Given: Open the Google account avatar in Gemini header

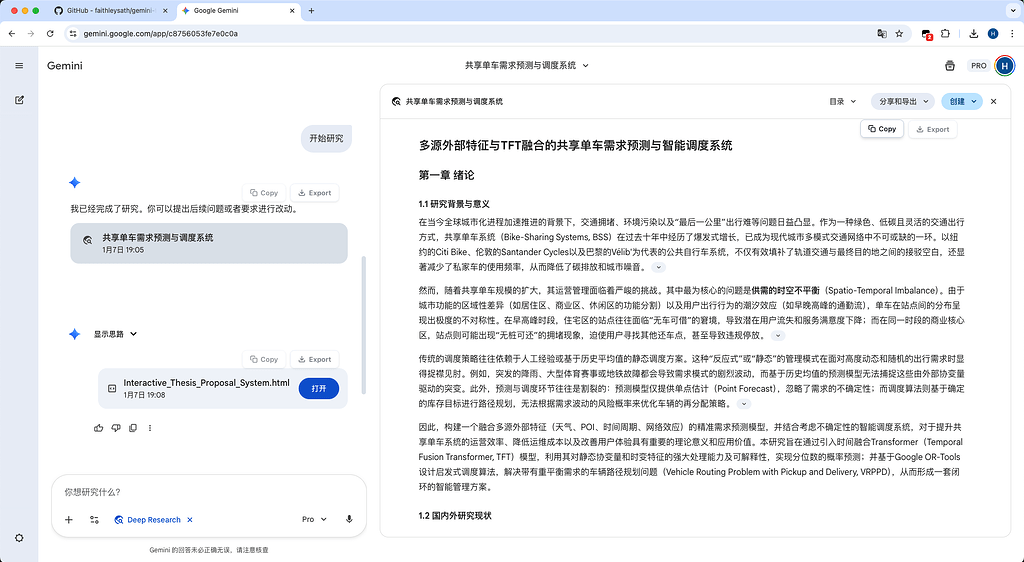Looking at the screenshot, I should pos(1004,65).
